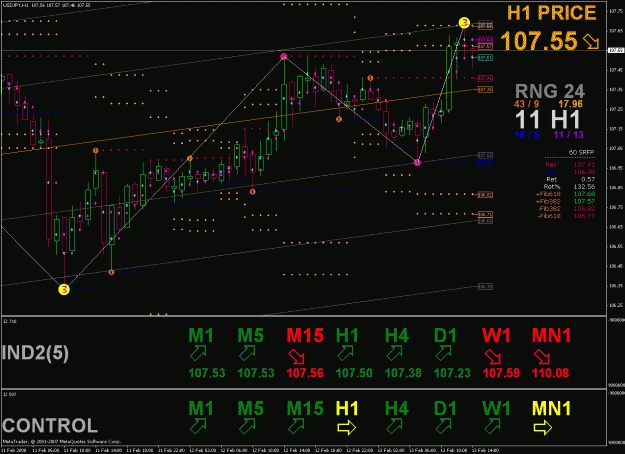Click the green up arrow under IND2(5) M1
The width and height of the screenshot is (625, 454).
[198, 354]
